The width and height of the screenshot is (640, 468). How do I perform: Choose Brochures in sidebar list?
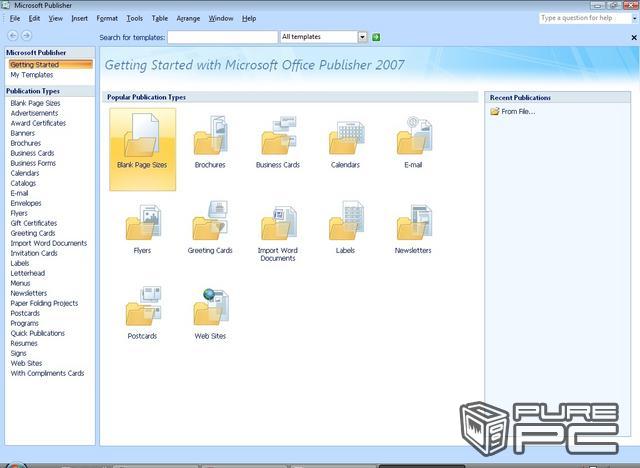tap(25, 143)
